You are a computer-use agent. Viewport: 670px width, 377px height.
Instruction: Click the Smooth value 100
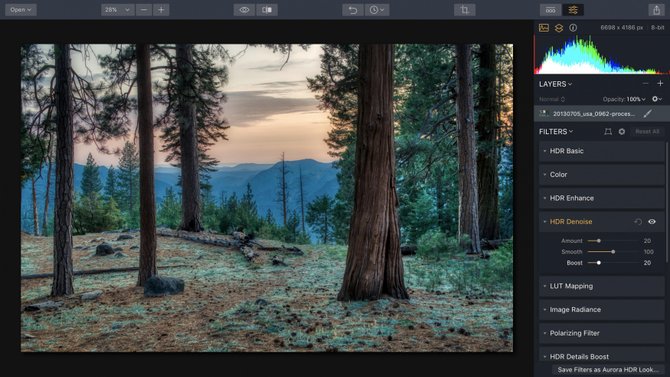point(649,252)
